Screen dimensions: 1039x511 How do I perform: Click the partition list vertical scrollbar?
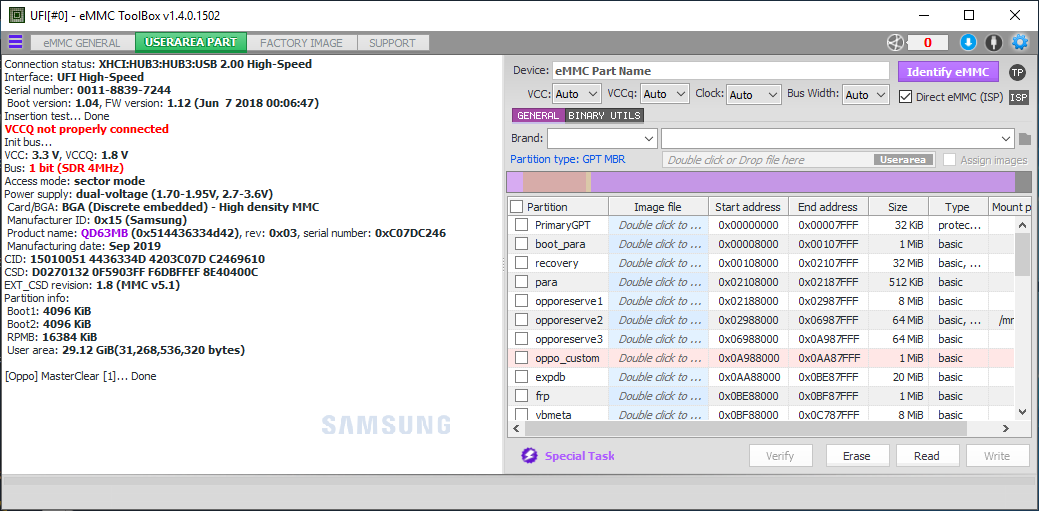(1023, 253)
